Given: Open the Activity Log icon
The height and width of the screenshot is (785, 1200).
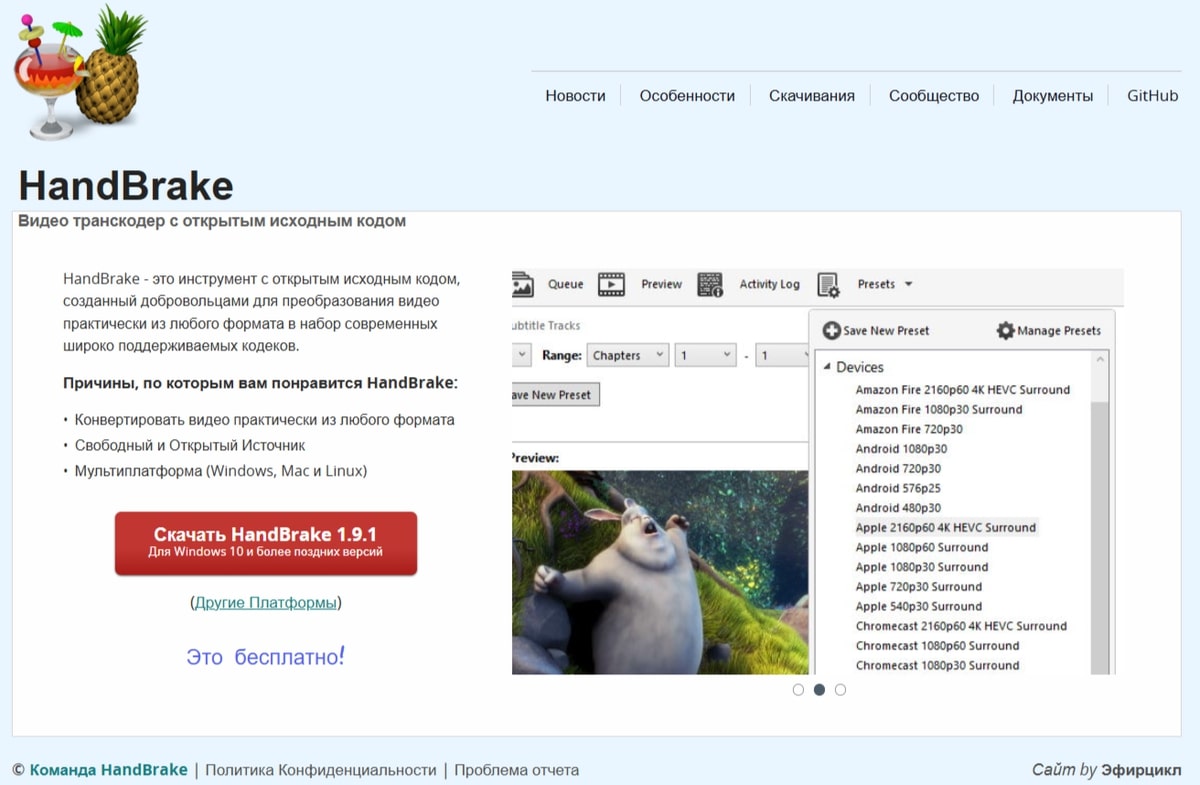Looking at the screenshot, I should 710,285.
